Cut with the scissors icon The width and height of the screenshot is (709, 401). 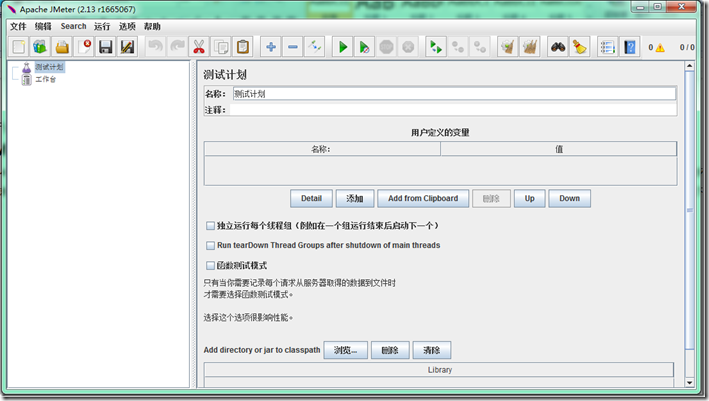[199, 47]
